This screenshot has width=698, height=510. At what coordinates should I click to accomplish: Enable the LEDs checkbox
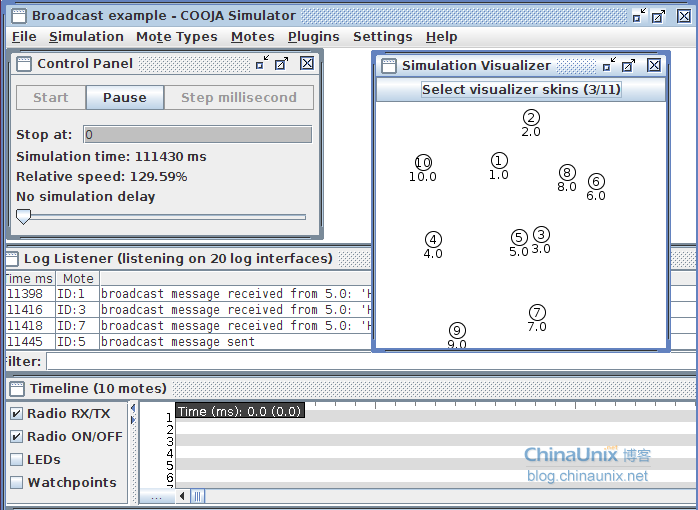coord(16,460)
